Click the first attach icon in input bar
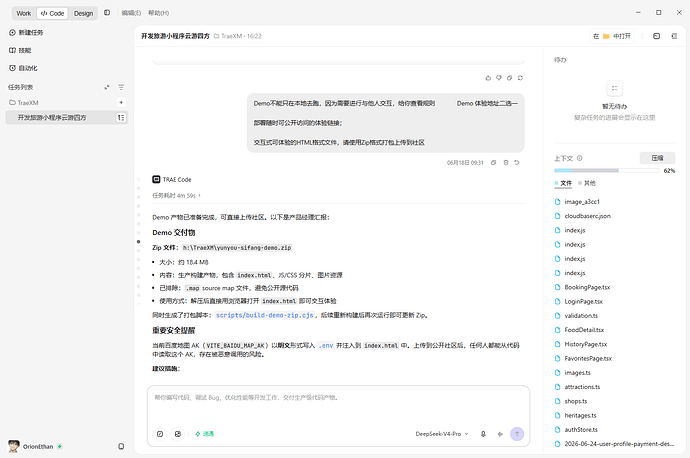690x458 pixels. 160,434
